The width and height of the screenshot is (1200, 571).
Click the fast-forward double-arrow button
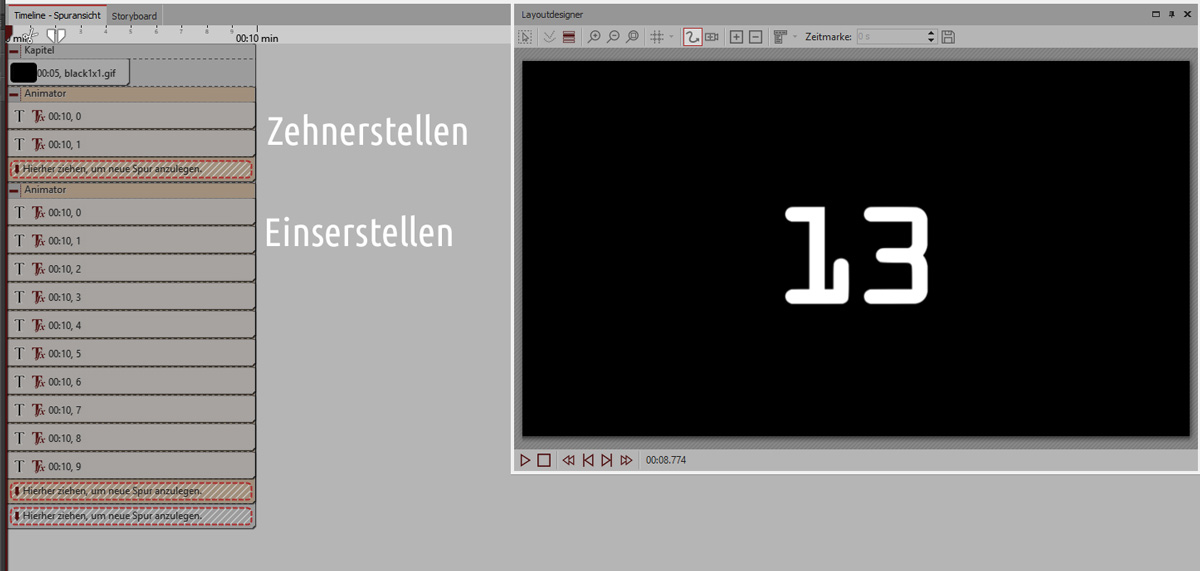(626, 460)
